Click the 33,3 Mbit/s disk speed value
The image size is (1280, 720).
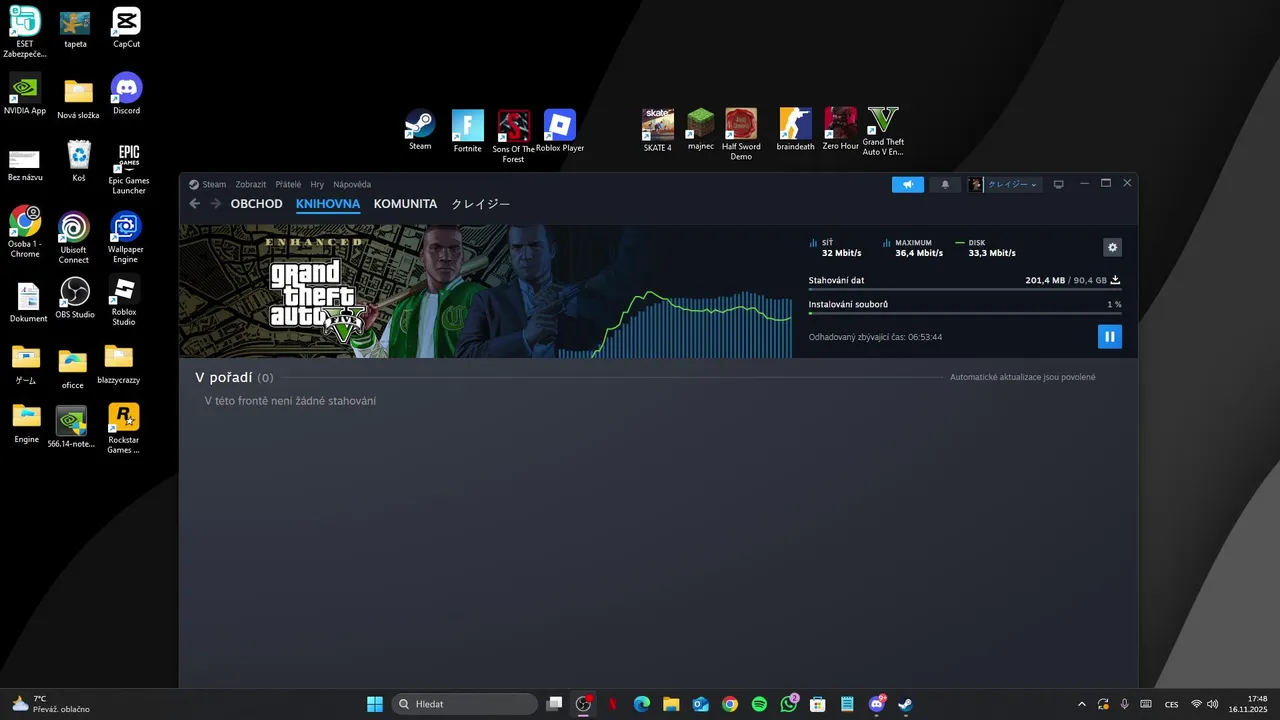[x=992, y=253]
